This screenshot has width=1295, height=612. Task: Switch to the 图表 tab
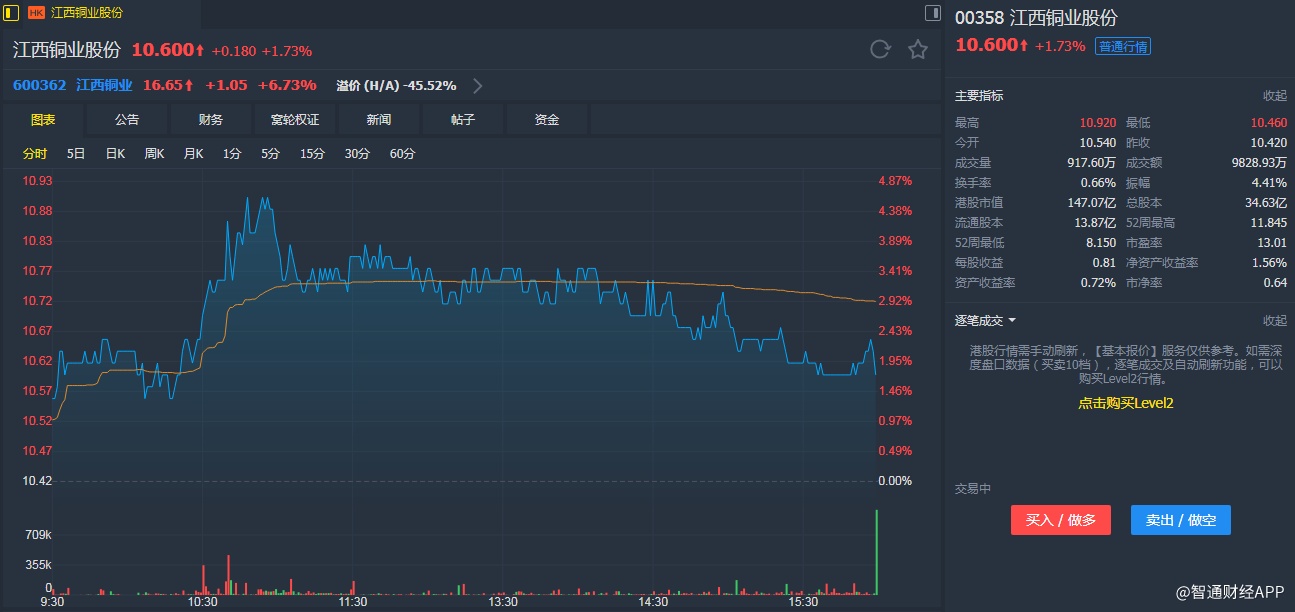coord(43,119)
